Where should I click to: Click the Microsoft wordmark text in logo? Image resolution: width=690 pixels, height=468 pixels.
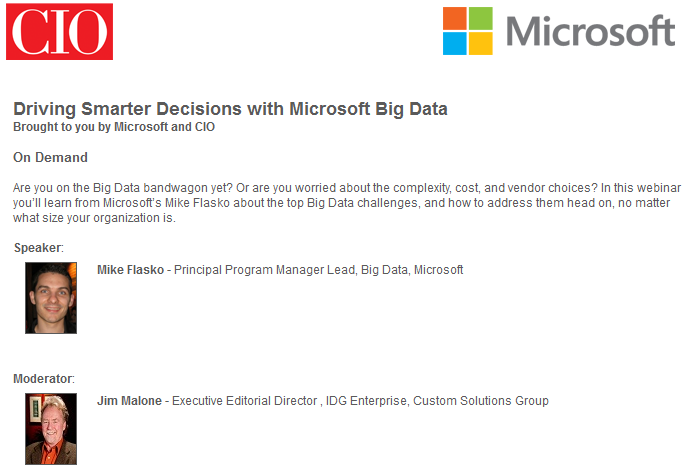coord(591,31)
